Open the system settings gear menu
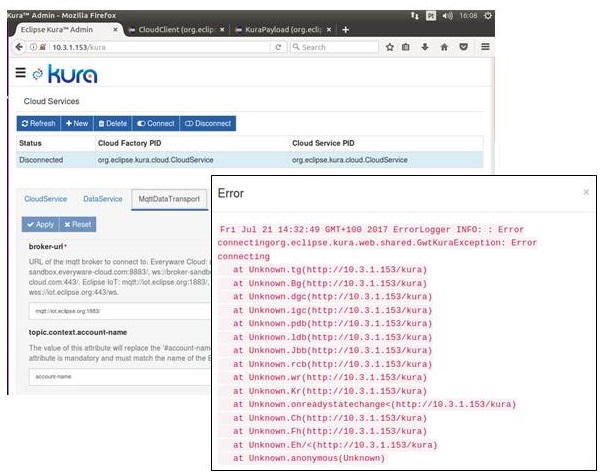The width and height of the screenshot is (603, 475). [x=488, y=16]
